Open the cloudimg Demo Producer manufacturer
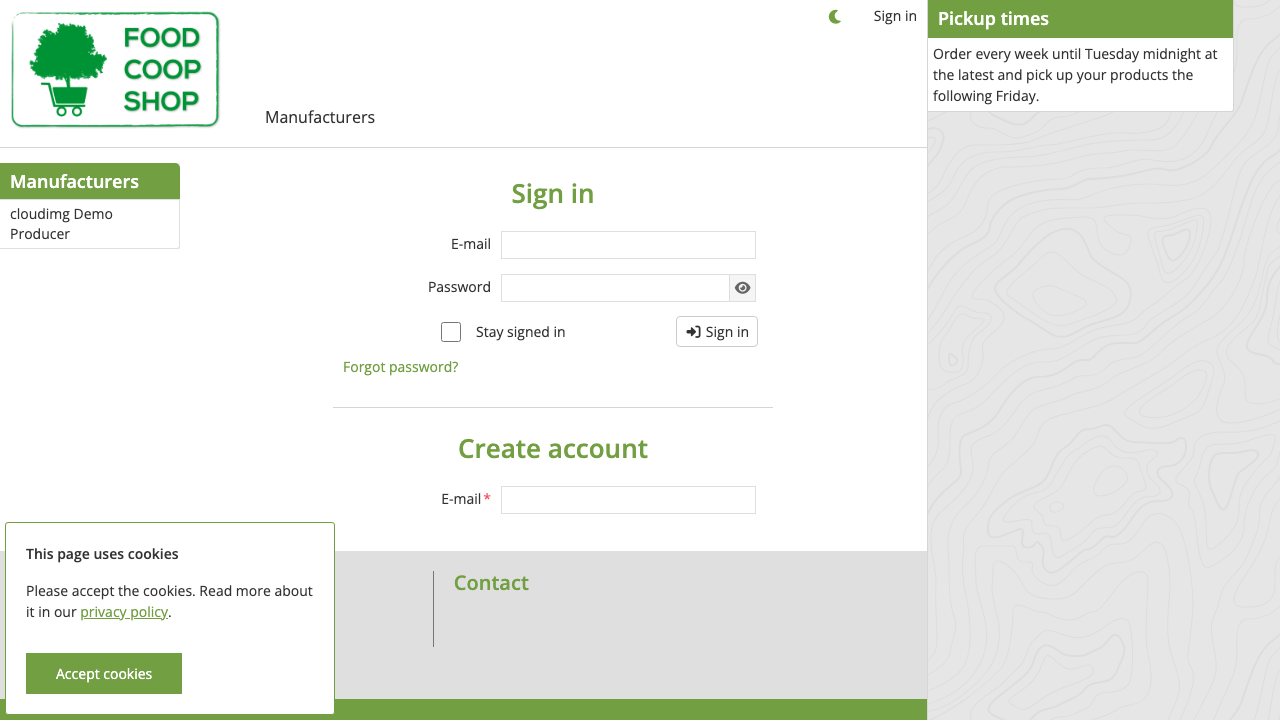The width and height of the screenshot is (1280, 720). [x=61, y=224]
